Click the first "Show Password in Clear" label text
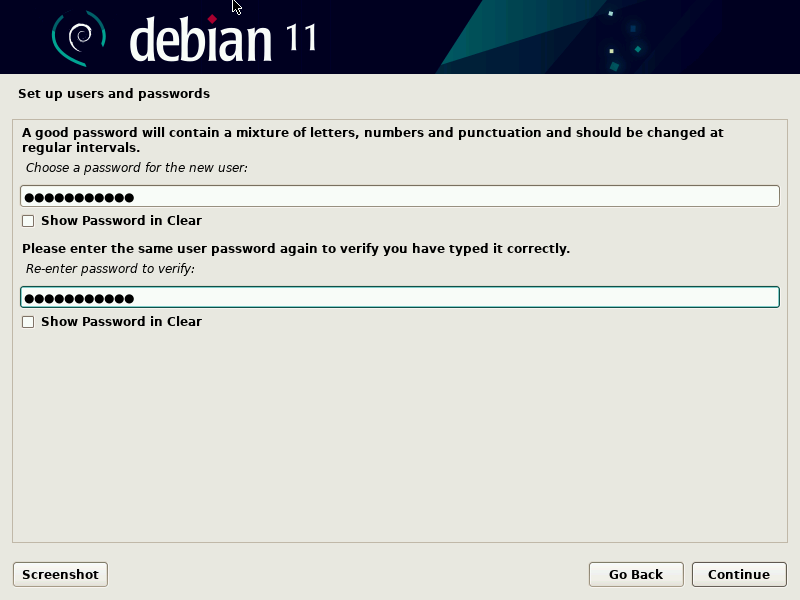This screenshot has width=800, height=600. [x=121, y=221]
